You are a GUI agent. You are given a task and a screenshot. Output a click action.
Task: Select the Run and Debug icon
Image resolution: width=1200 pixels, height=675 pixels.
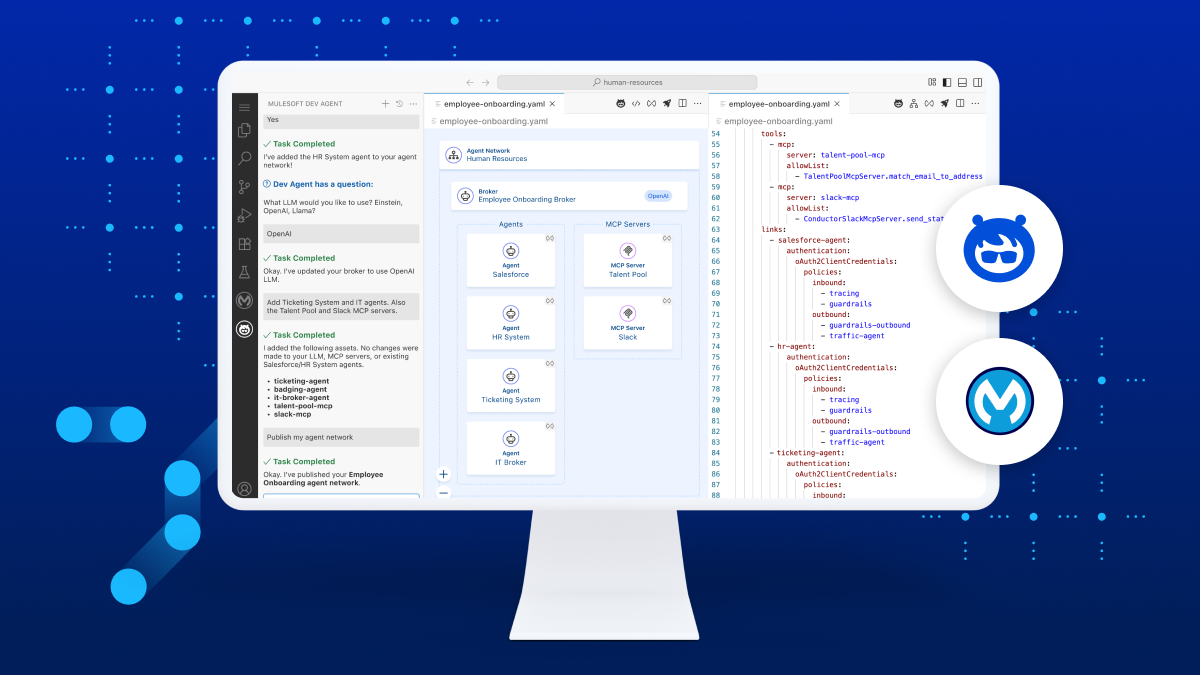click(244, 215)
